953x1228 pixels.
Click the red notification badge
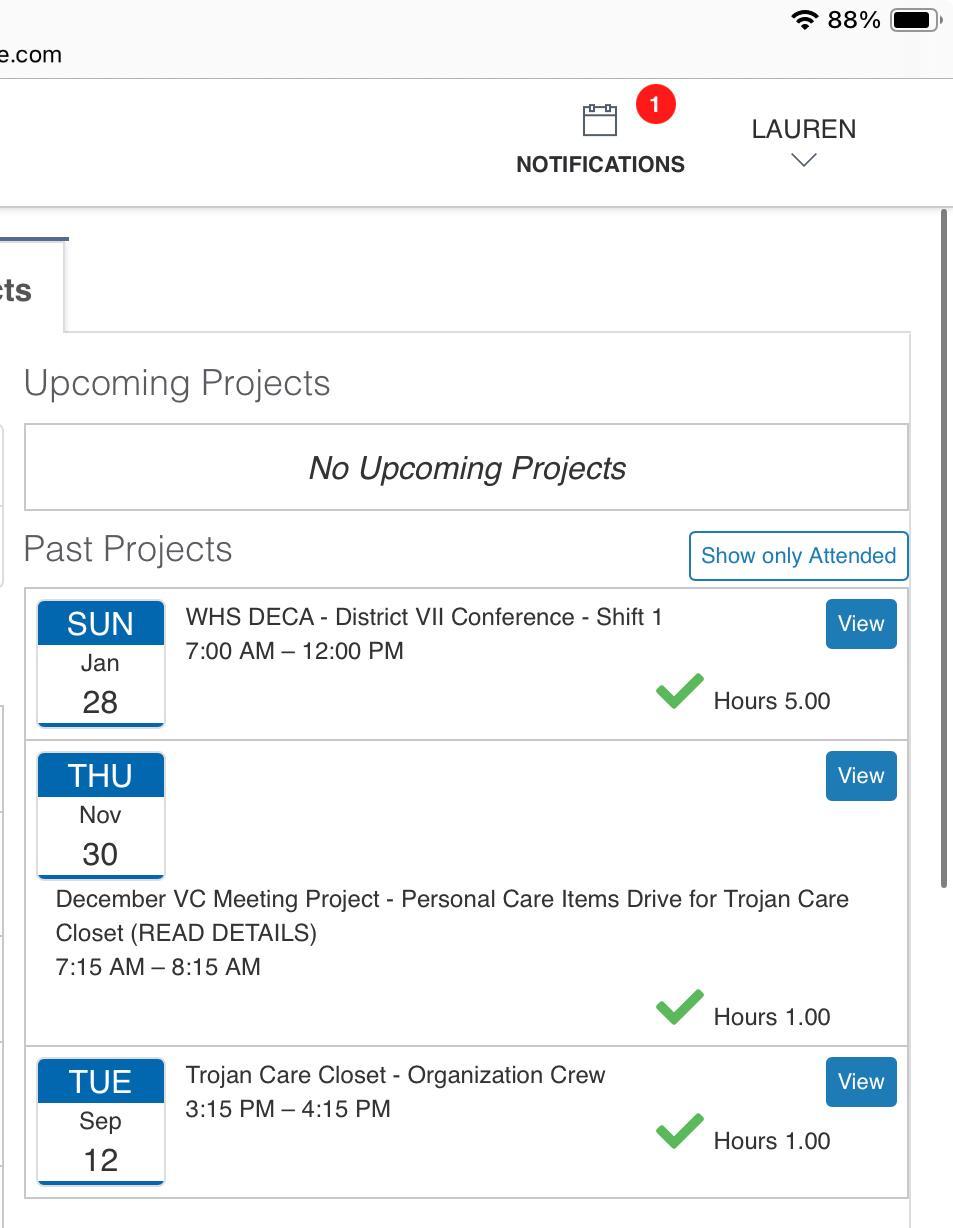point(655,104)
